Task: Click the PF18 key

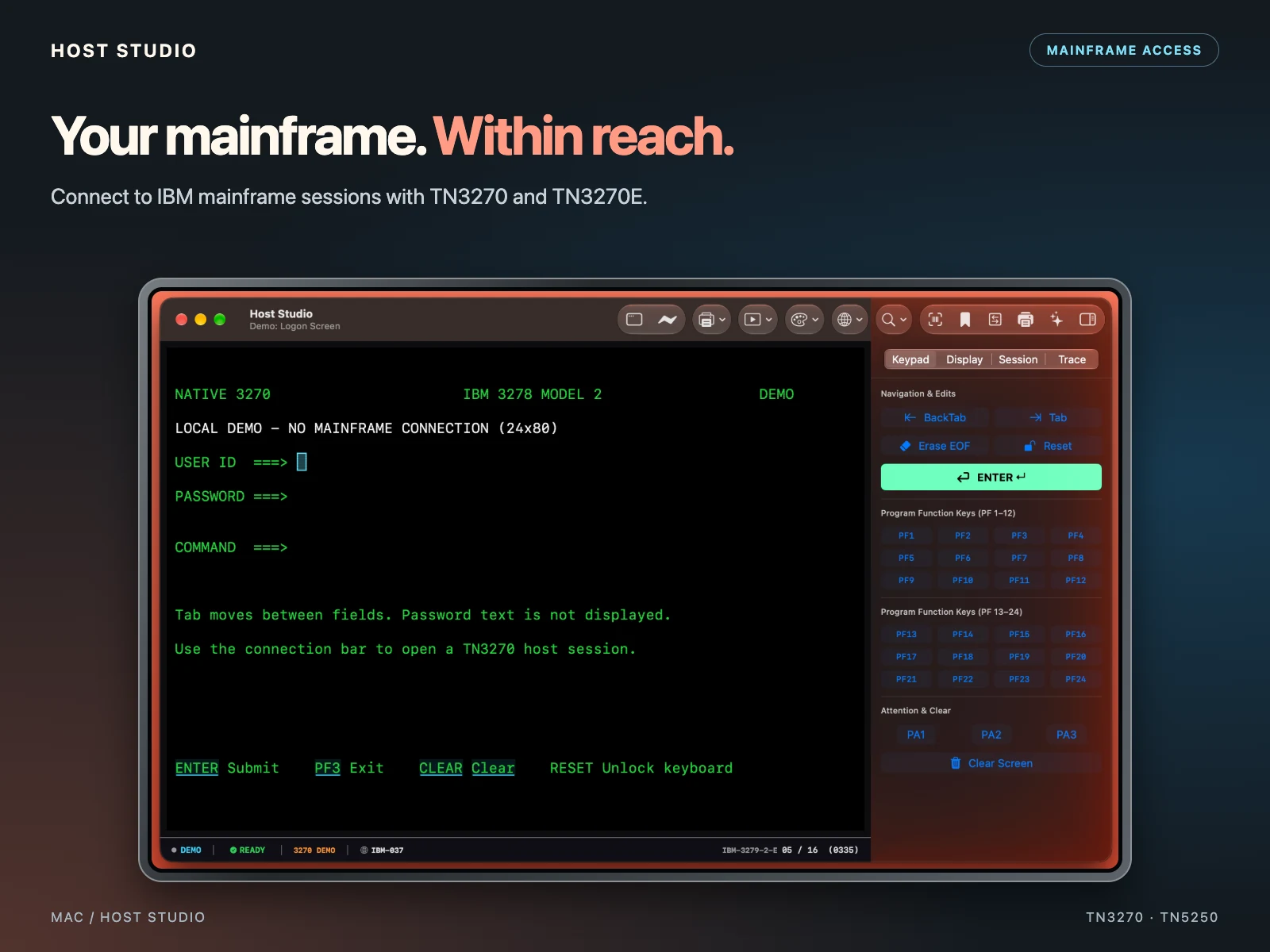Action: [963, 656]
